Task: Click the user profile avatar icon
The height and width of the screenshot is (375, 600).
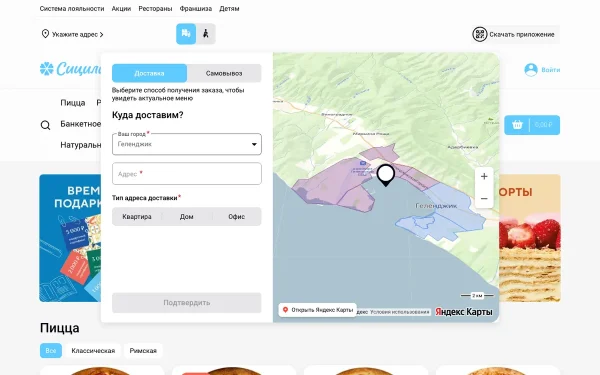Action: click(x=531, y=70)
